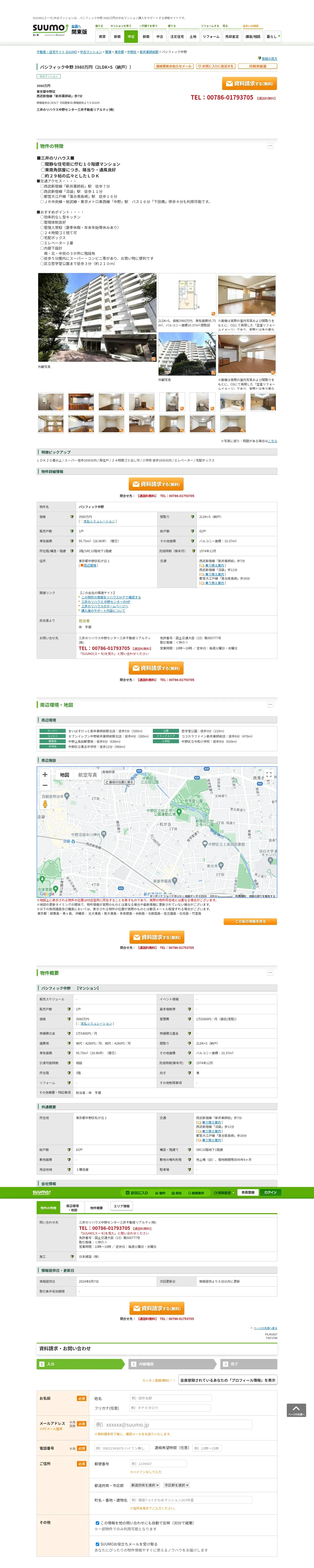The width and height of the screenshot is (314, 1568).
Task: Collapse the 物件の特徴 section
Action: click(x=270, y=146)
